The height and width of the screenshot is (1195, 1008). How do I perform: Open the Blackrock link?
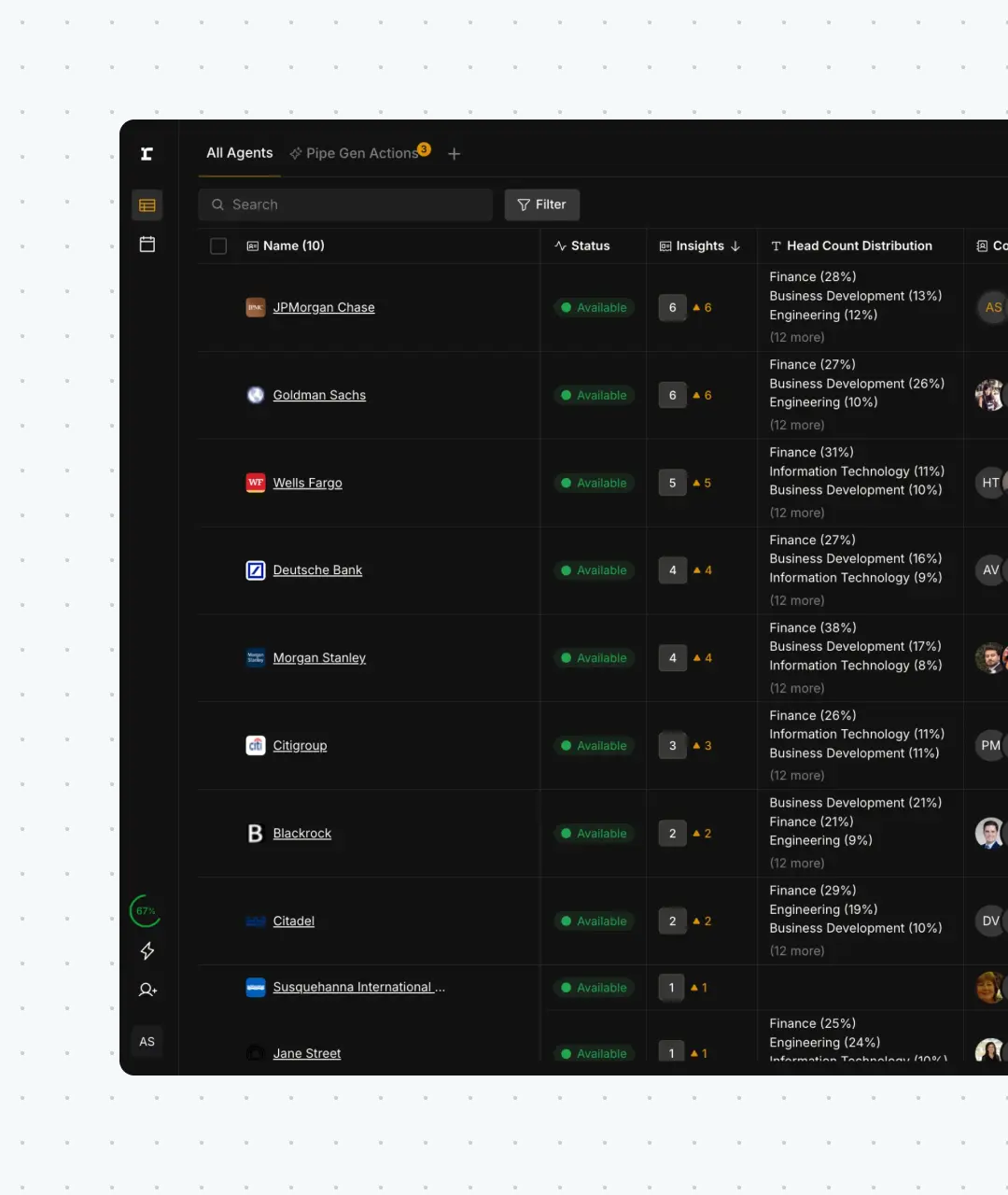tap(301, 834)
